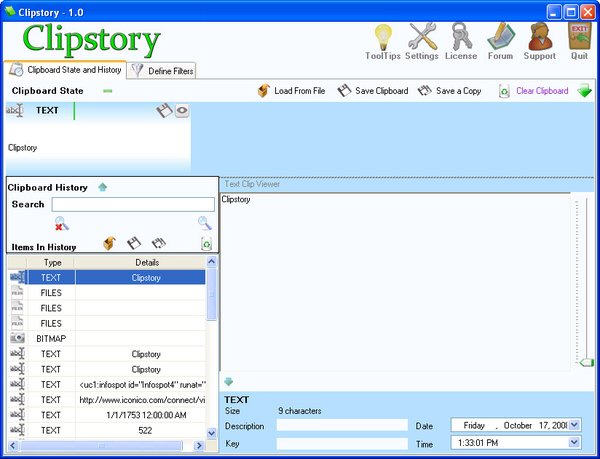
Task: Click BITMAP row camera icon
Action: coord(17,339)
